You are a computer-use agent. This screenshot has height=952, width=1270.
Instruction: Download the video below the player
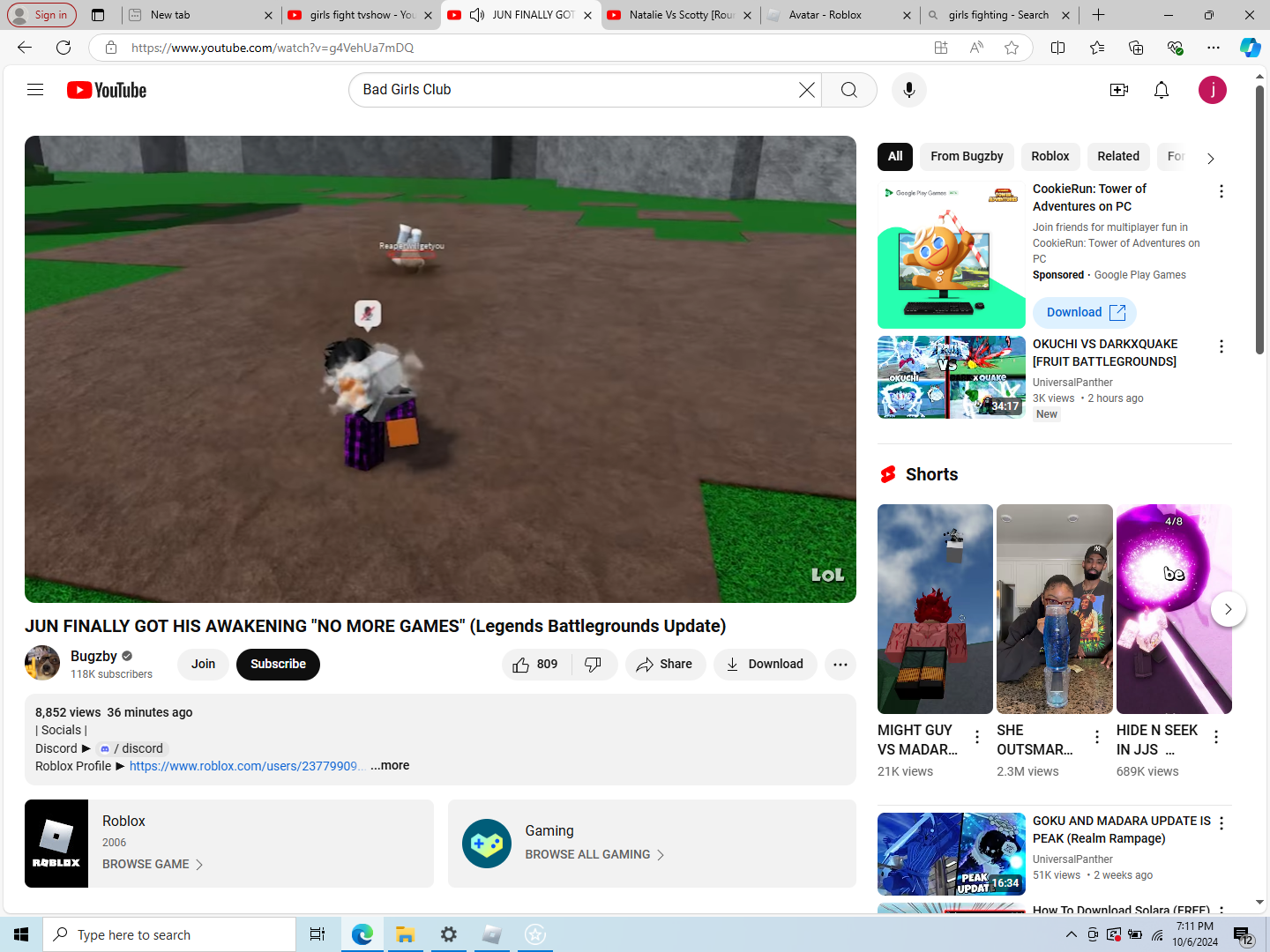click(x=765, y=665)
